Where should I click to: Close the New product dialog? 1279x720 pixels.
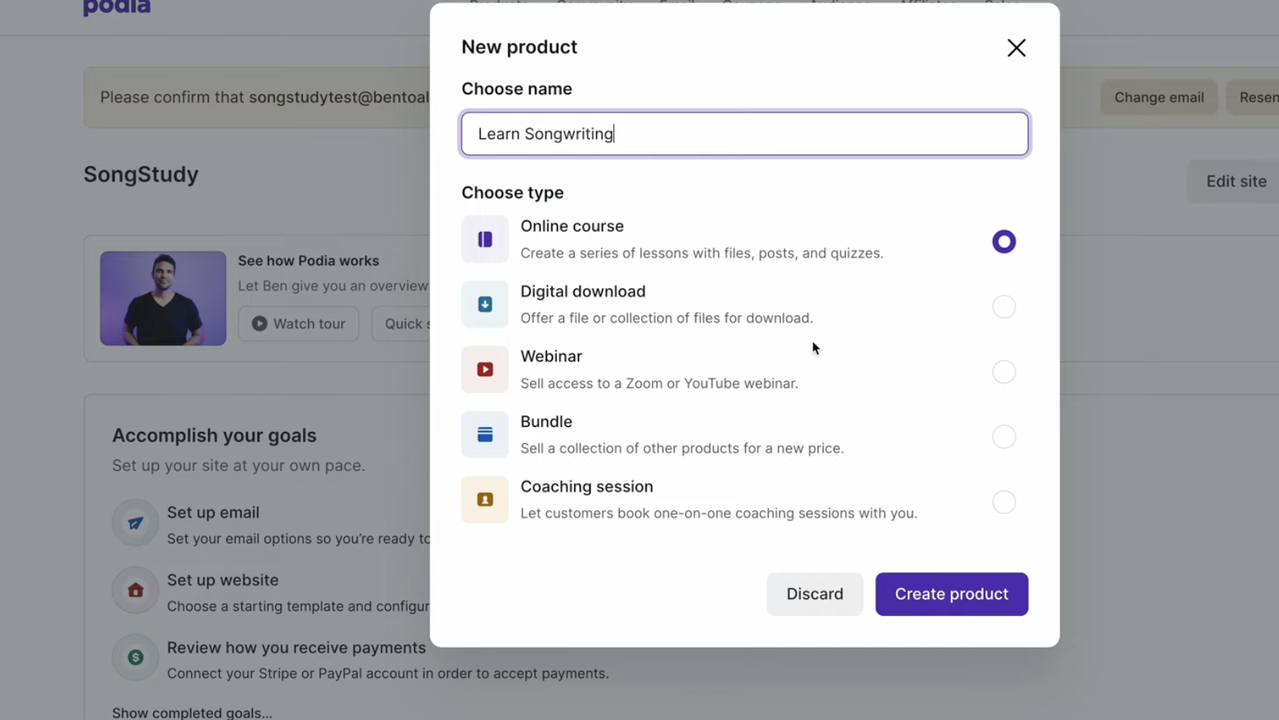(1016, 48)
